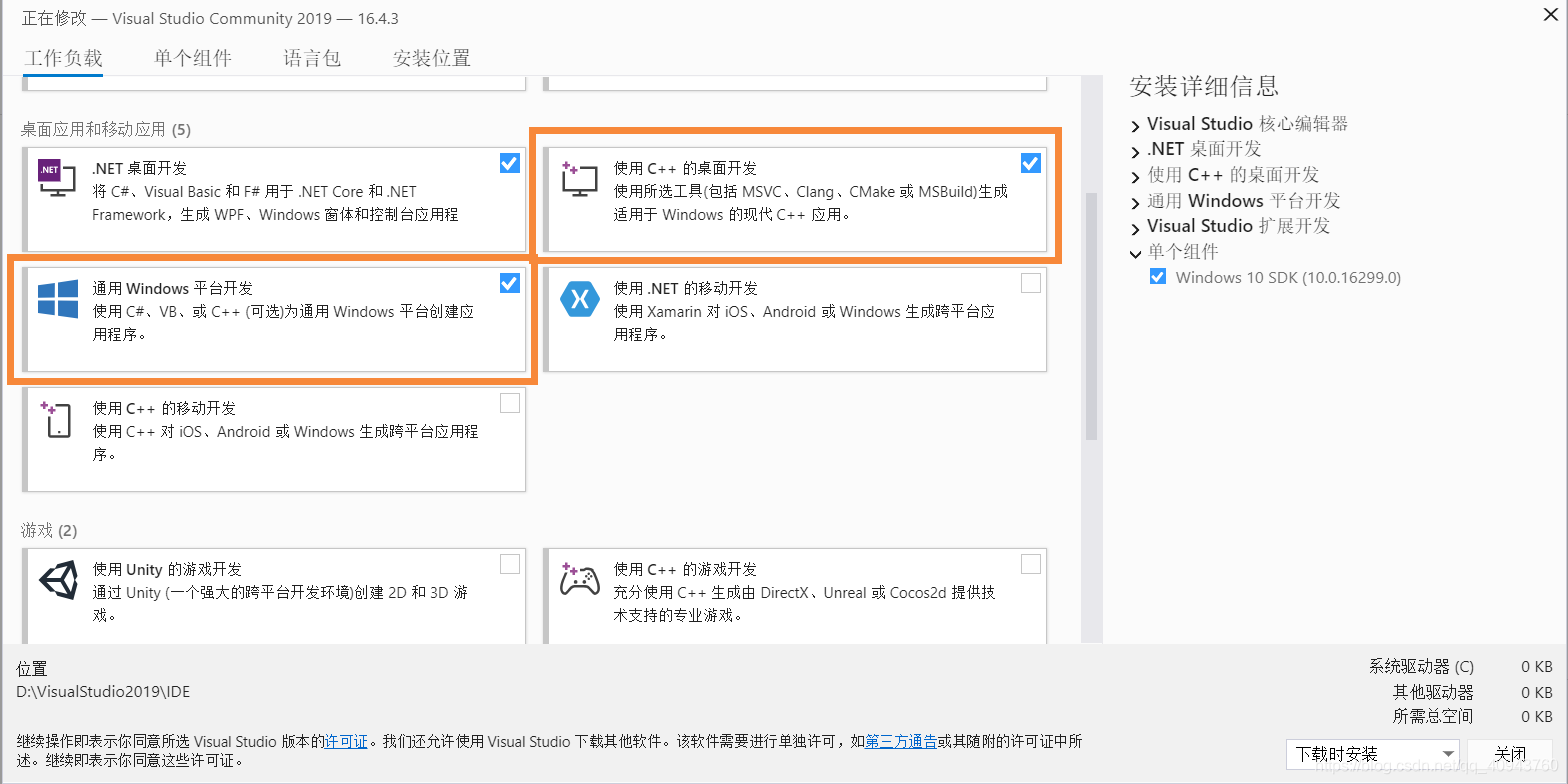Screen dimensions: 1568x784
Task: Collapse the 单个组件 section
Action: click(1136, 254)
